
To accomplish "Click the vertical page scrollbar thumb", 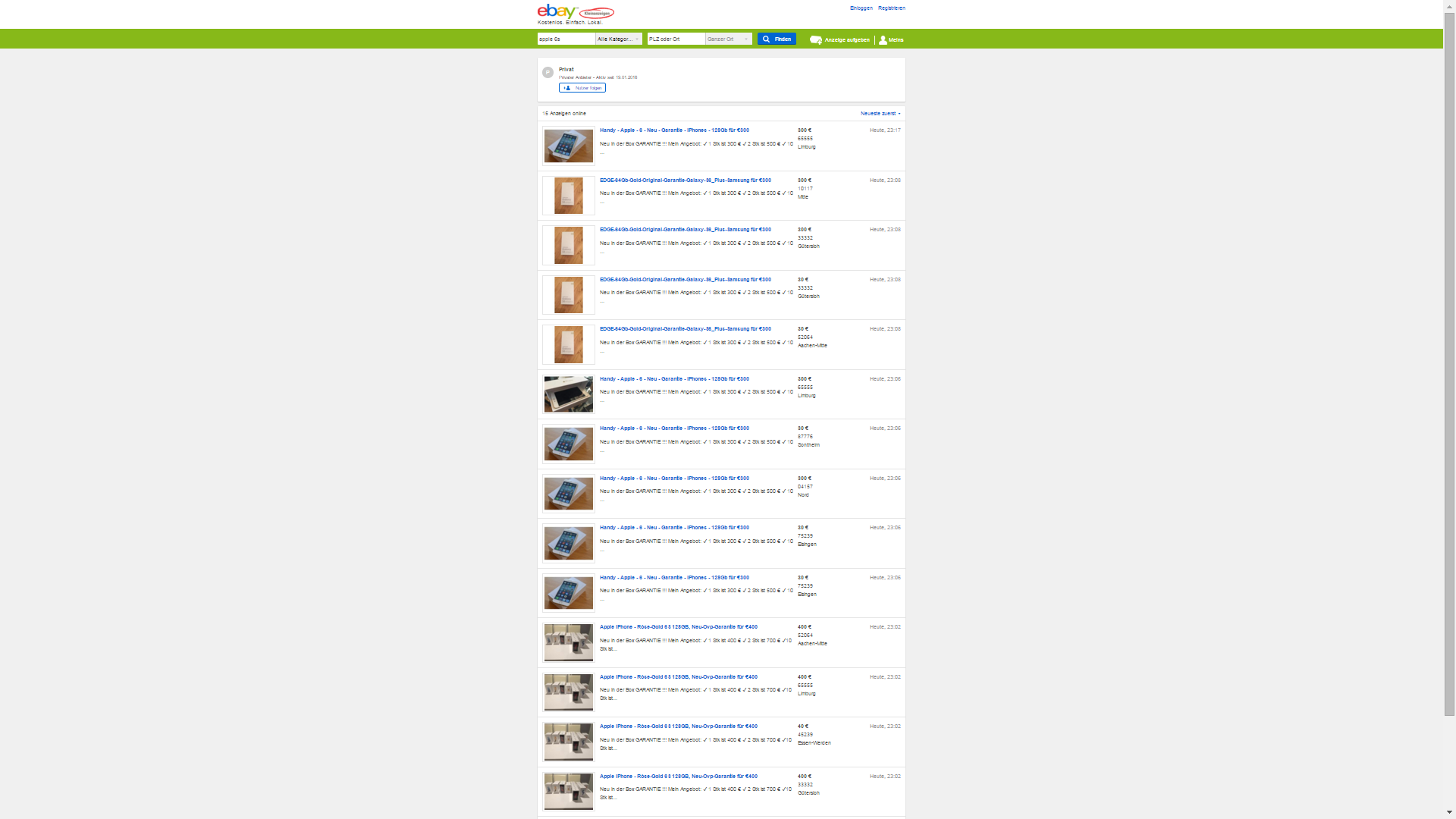I will (x=1449, y=364).
